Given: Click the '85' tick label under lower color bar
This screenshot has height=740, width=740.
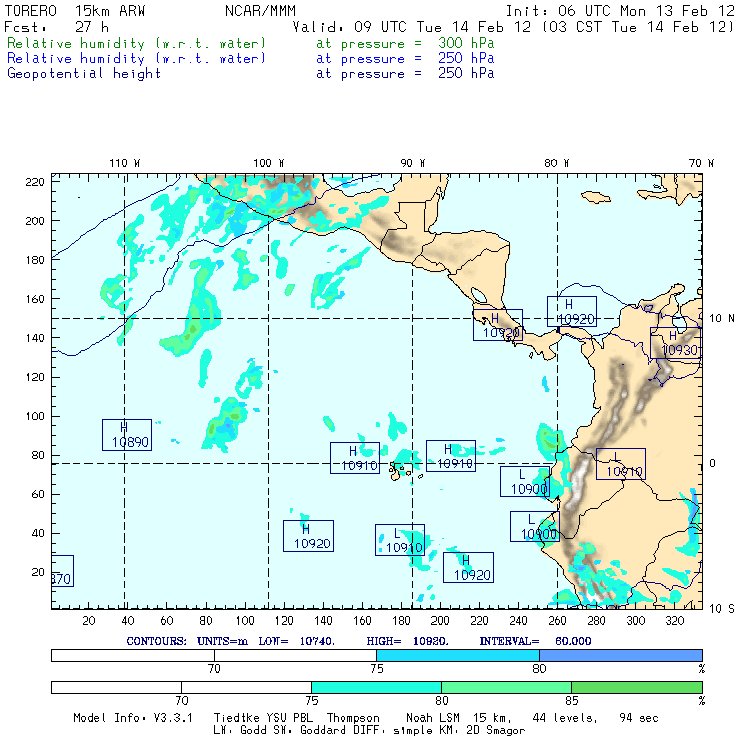Looking at the screenshot, I should point(572,700).
